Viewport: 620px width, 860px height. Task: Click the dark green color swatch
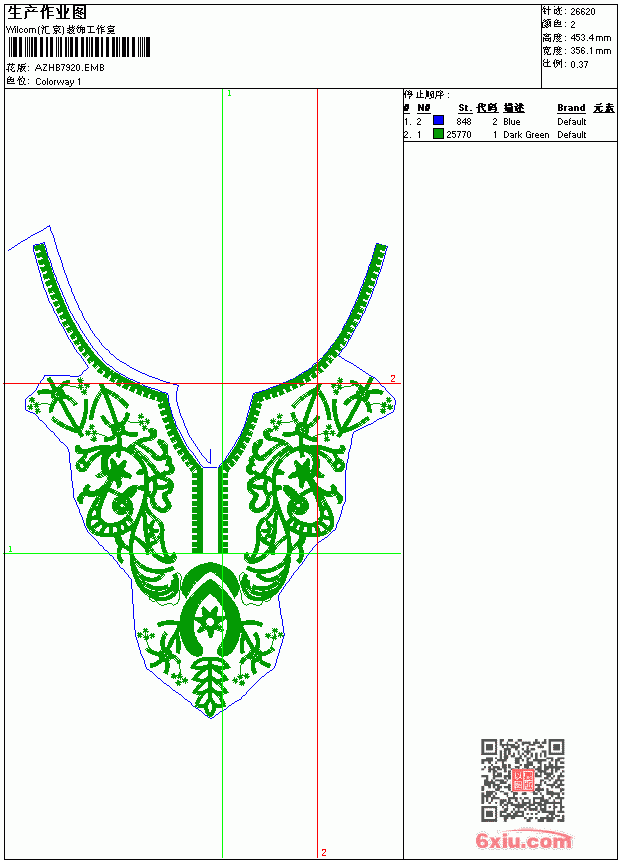(438, 133)
